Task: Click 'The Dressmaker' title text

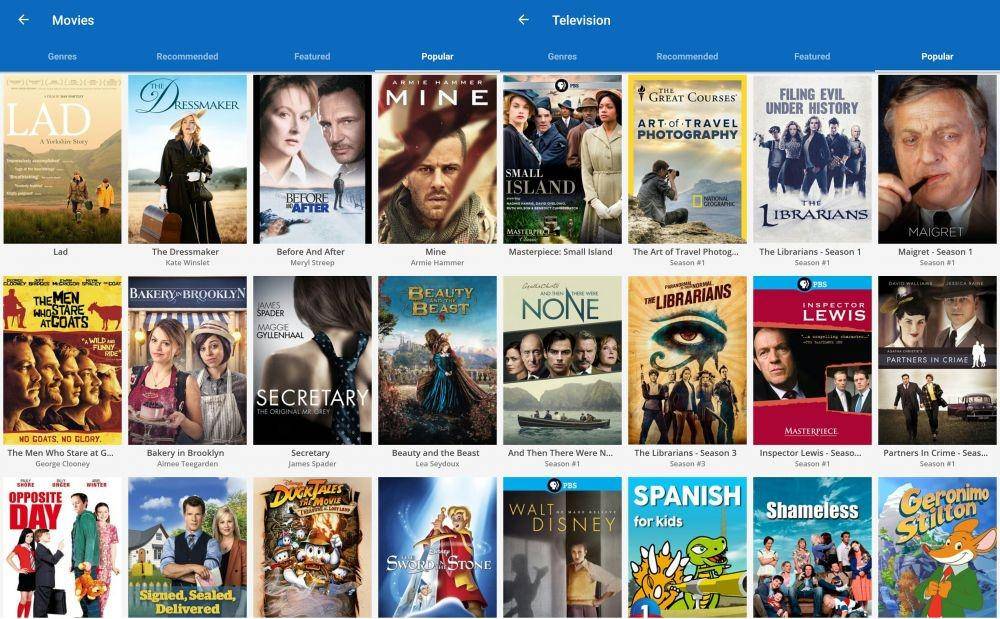Action: 186,252
